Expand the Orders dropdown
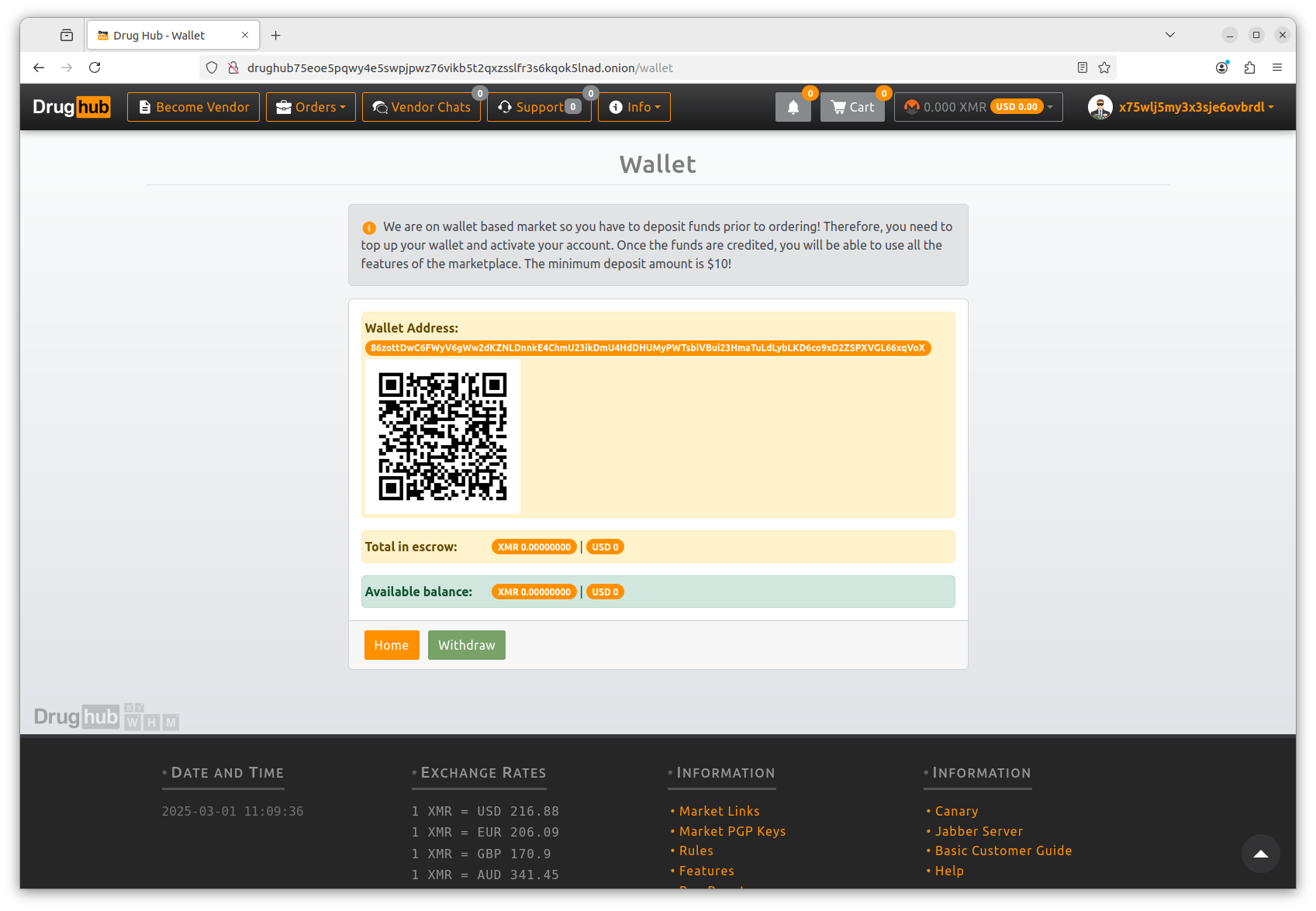 tap(310, 106)
